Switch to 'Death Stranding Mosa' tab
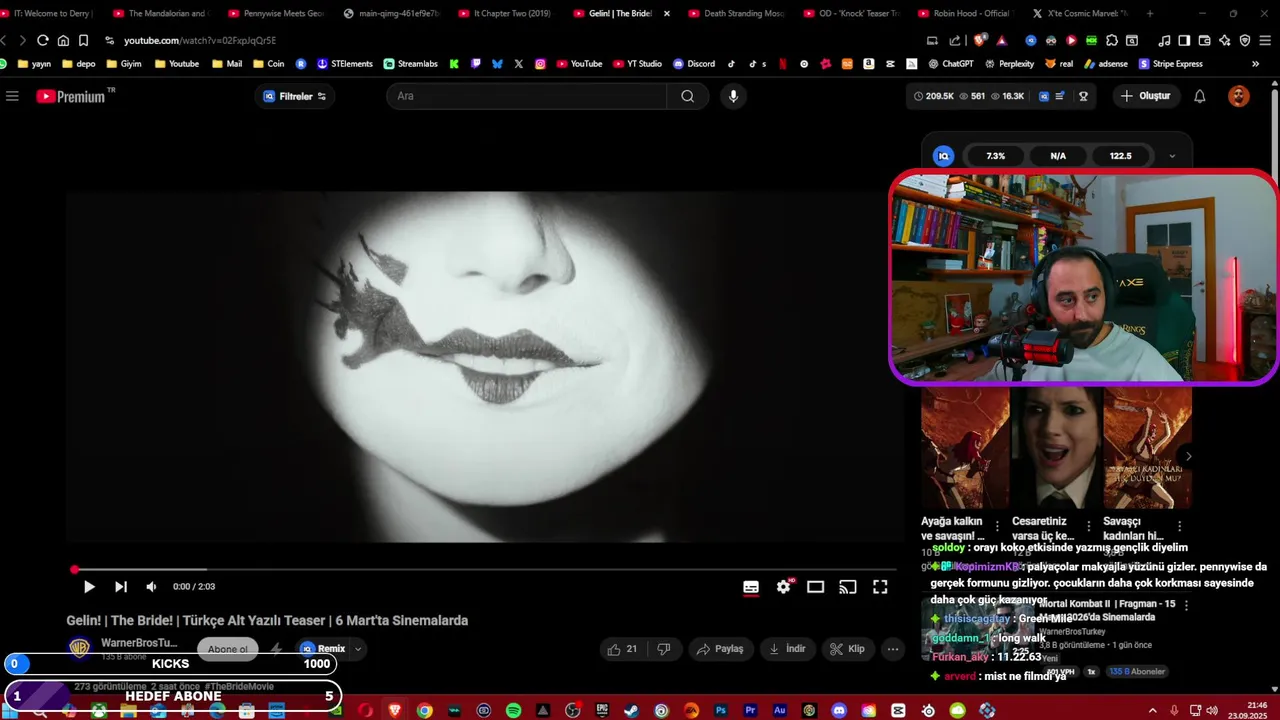Image resolution: width=1280 pixels, height=720 pixels. 735,14
